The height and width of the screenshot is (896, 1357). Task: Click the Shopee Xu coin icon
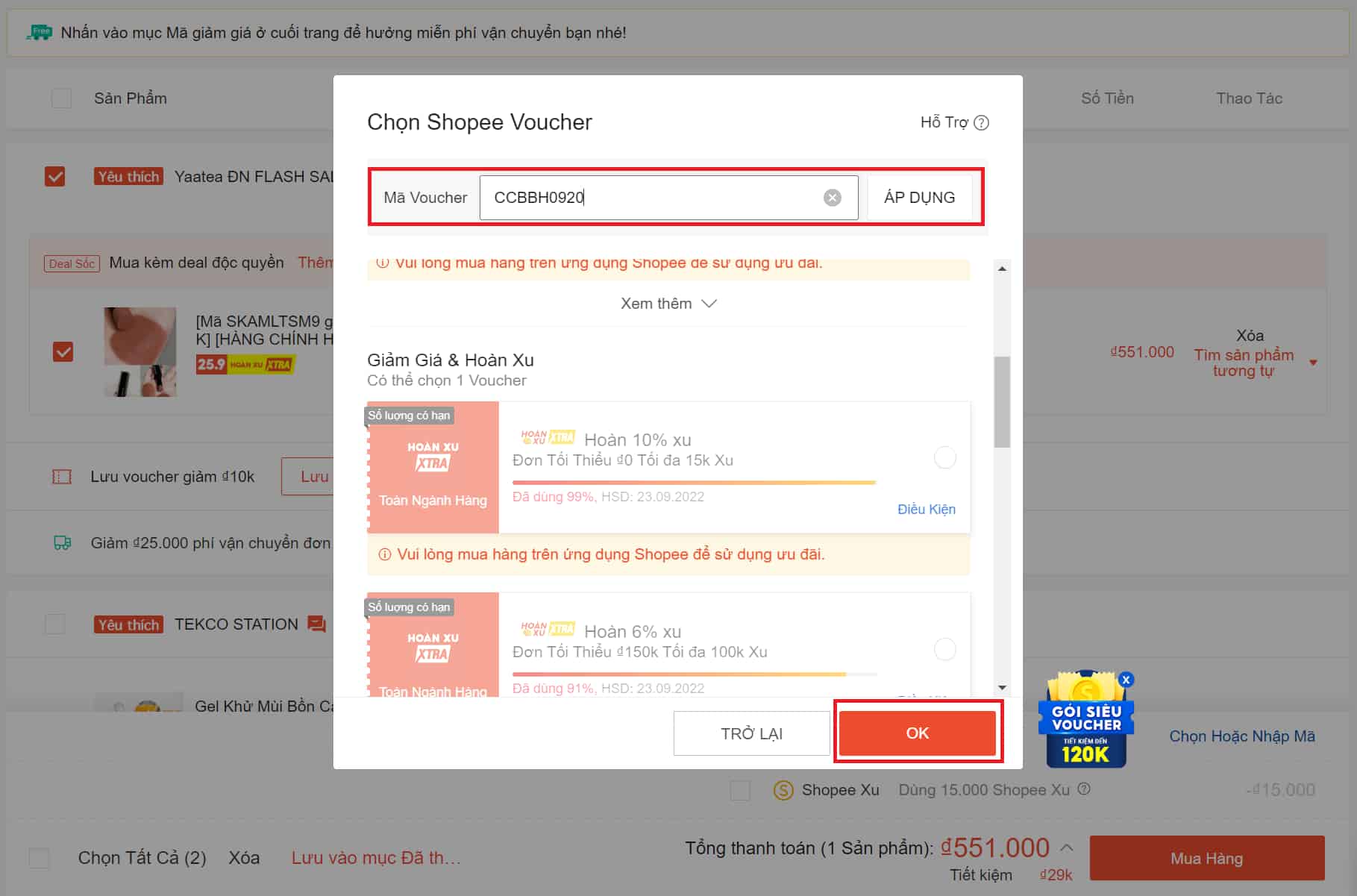point(783,790)
